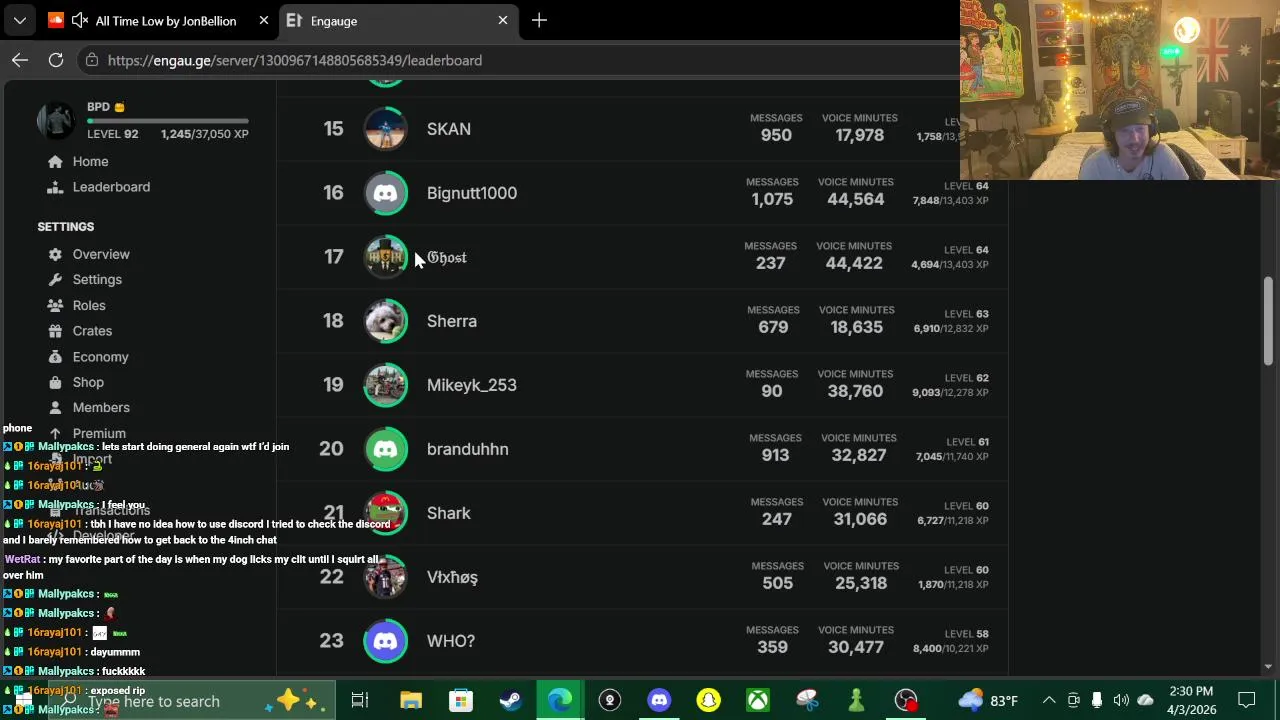Click Shark's avatar at rank 21
The width and height of the screenshot is (1280, 720).
tap(385, 513)
